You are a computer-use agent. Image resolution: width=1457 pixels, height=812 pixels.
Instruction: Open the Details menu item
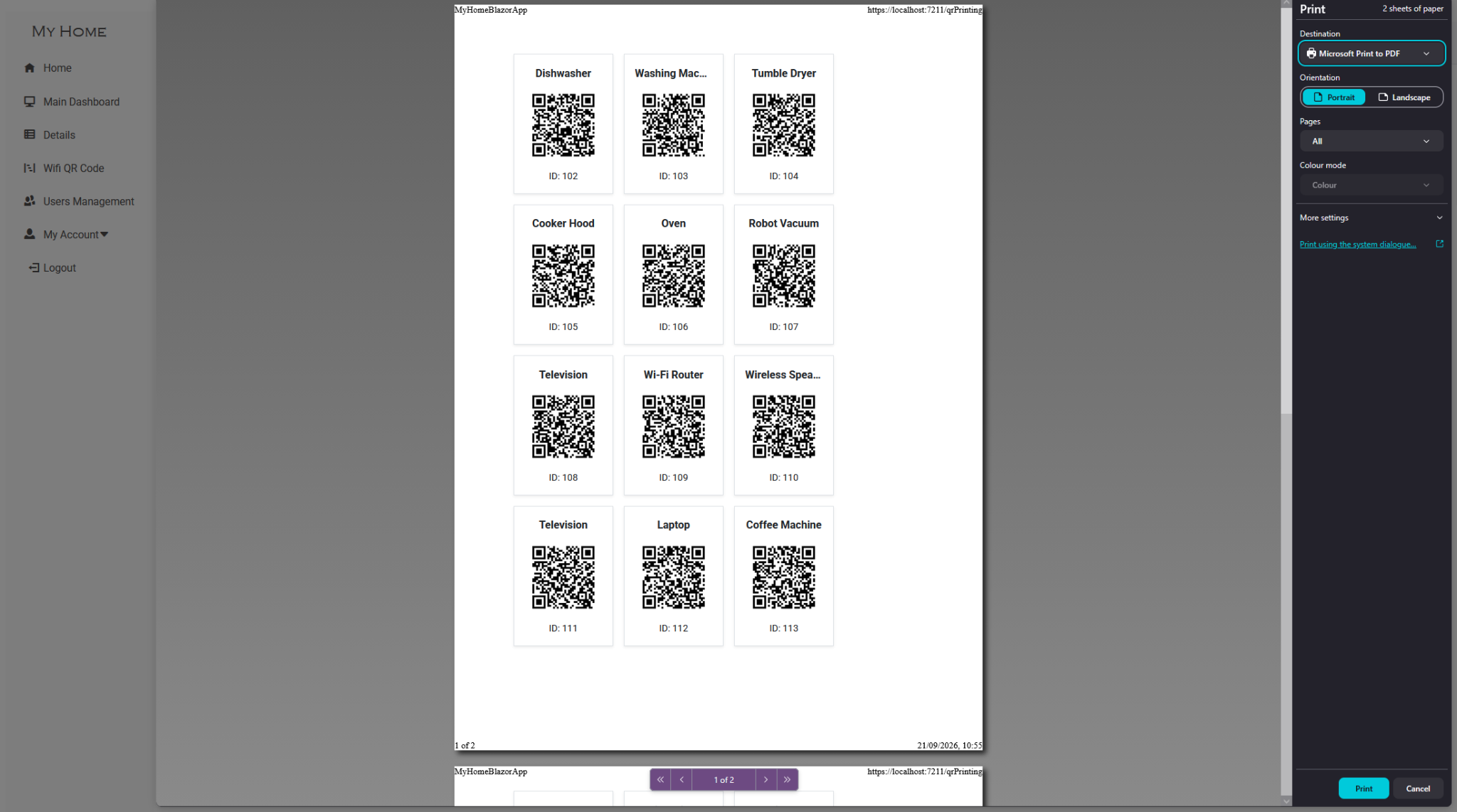pos(59,134)
